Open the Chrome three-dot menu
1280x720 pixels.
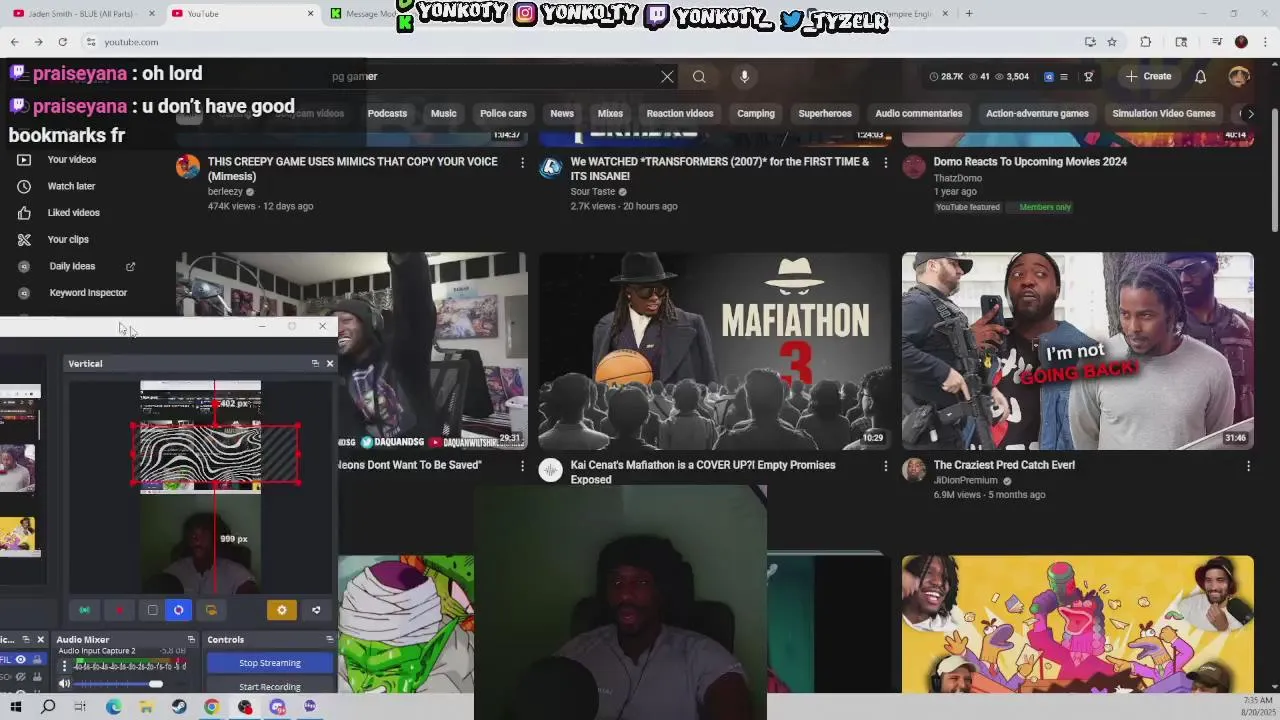[x=1264, y=42]
